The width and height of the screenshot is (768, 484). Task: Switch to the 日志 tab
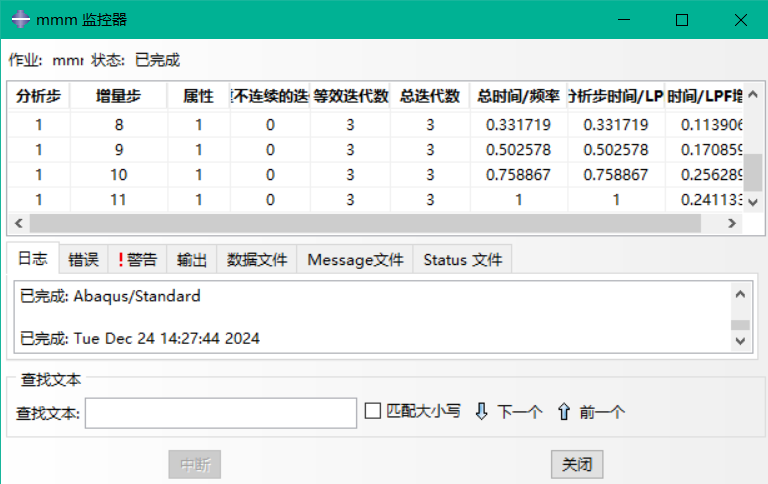pyautogui.click(x=33, y=258)
